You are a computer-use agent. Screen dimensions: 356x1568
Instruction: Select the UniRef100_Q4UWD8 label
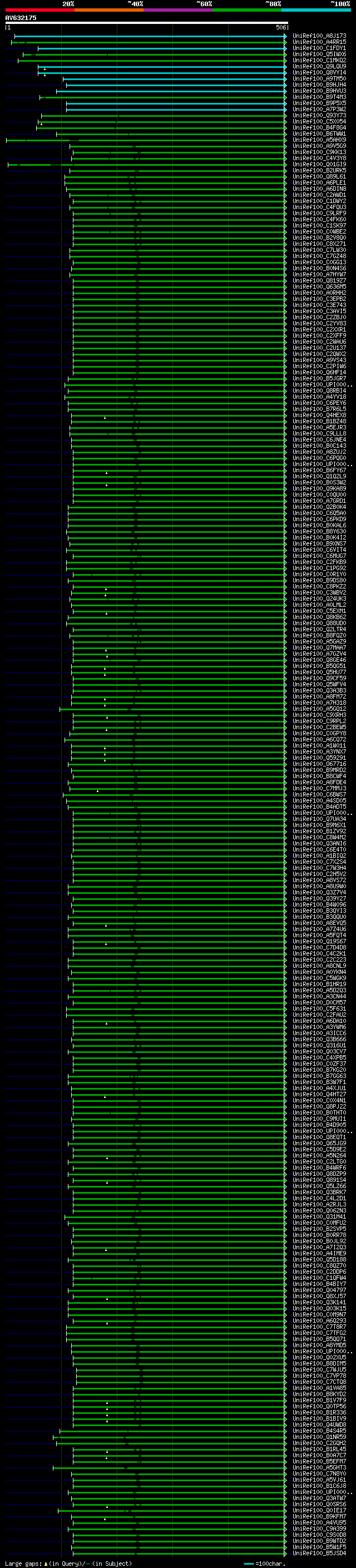click(x=319, y=1424)
